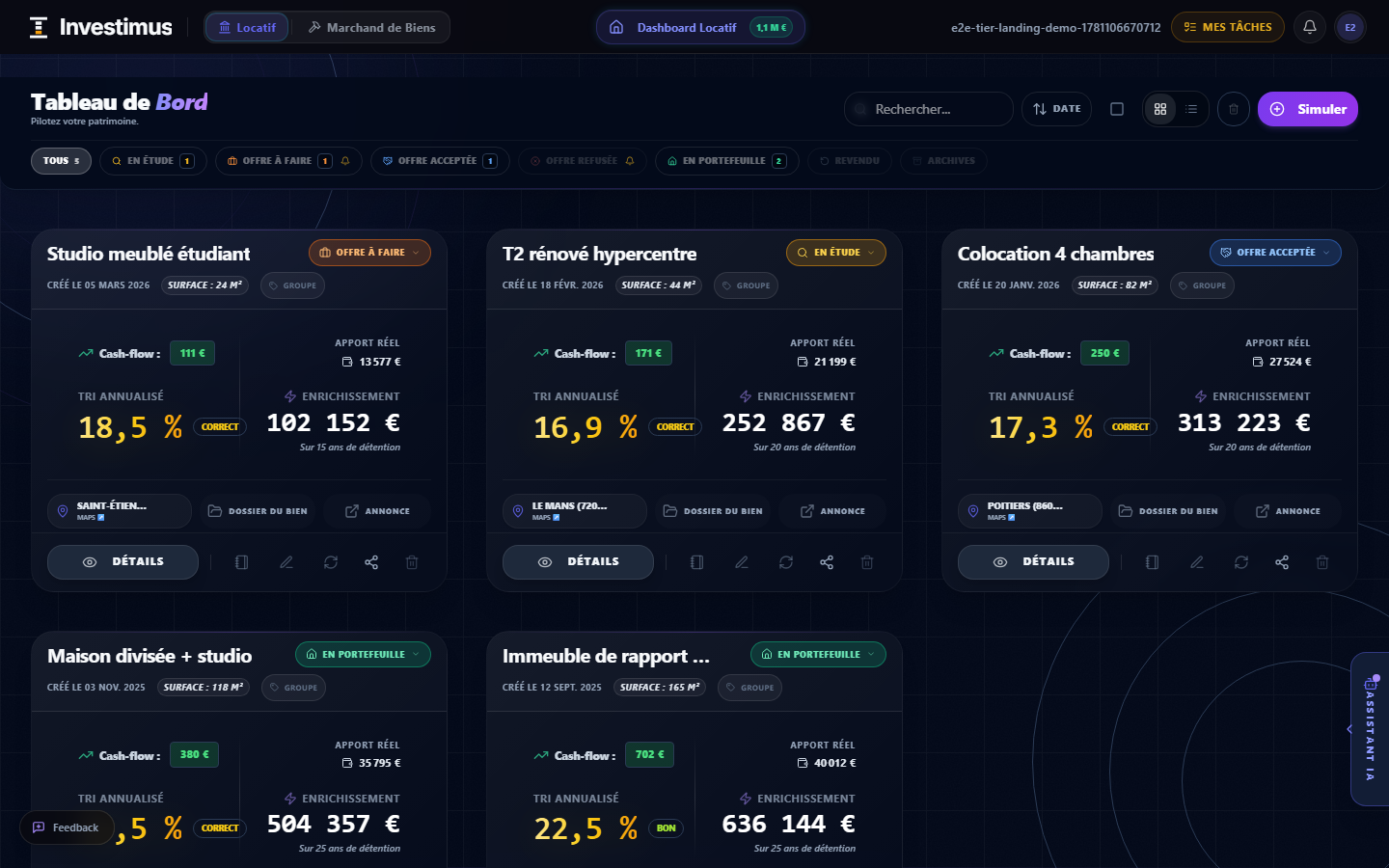Image resolution: width=1389 pixels, height=868 pixels.
Task: Click the Investimus logo
Action: [100, 27]
